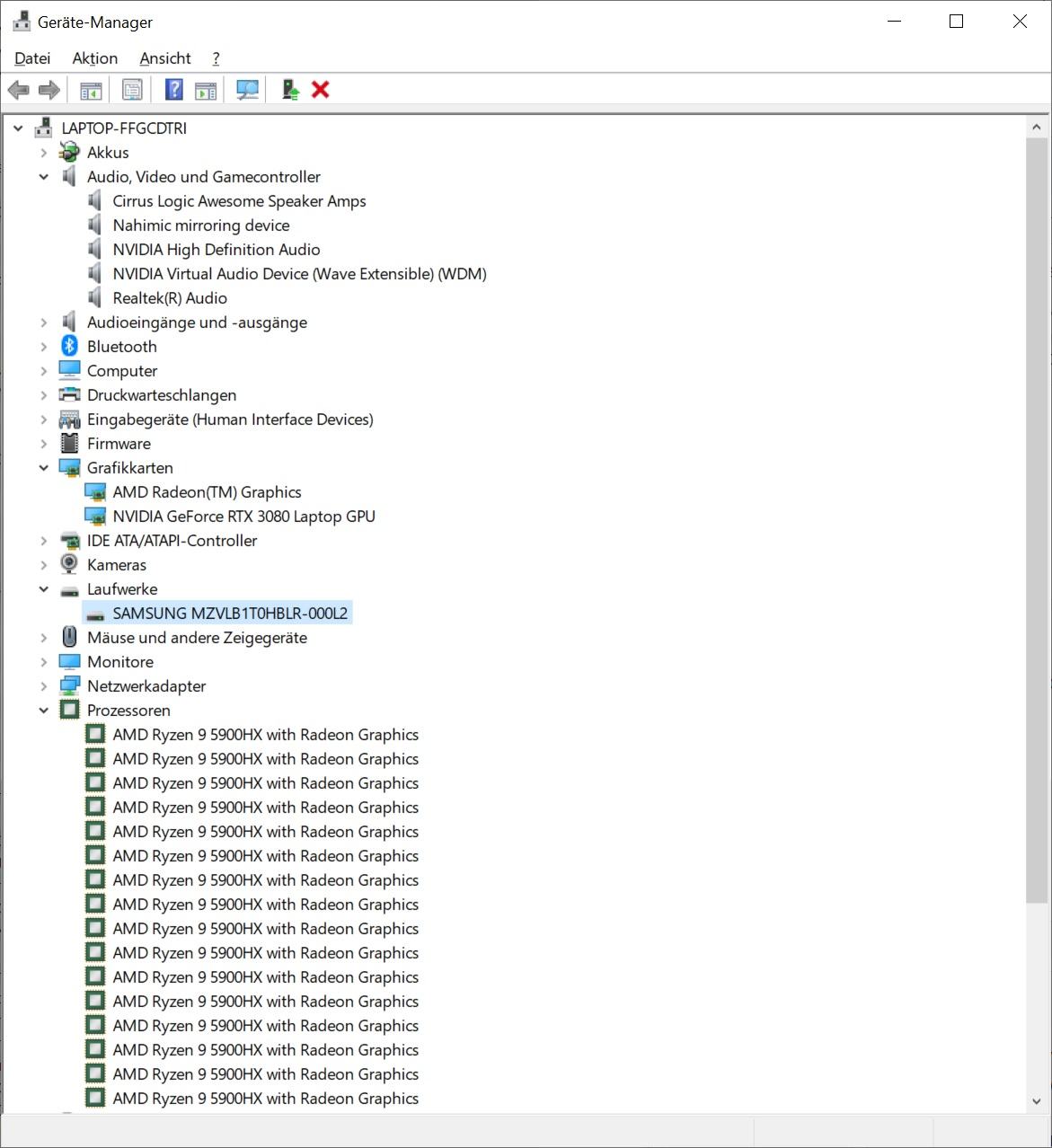The image size is (1052, 1148).
Task: Click the Eingabegeräte HID icon
Action: (x=69, y=419)
